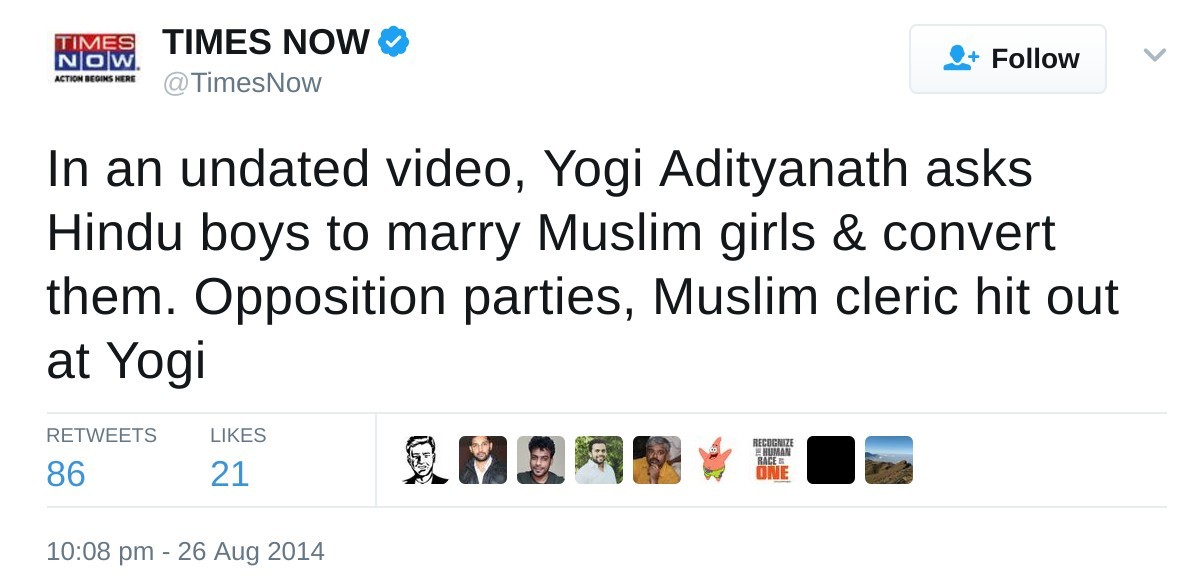1198x584 pixels.
Task: Expand the tweet options chevron
Action: click(x=1155, y=55)
